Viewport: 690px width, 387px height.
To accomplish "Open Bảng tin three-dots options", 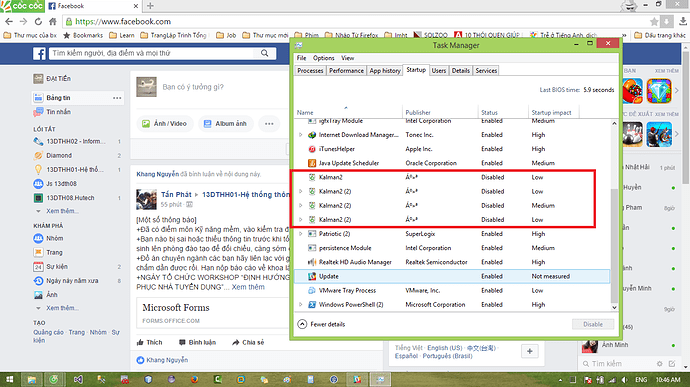I will 117,98.
